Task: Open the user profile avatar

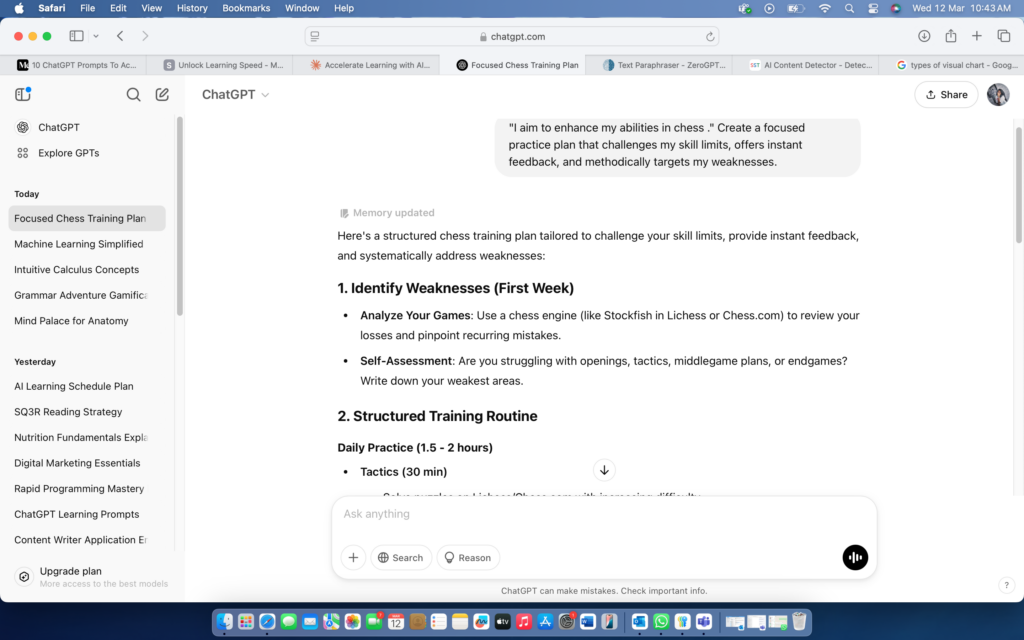Action: click(997, 95)
